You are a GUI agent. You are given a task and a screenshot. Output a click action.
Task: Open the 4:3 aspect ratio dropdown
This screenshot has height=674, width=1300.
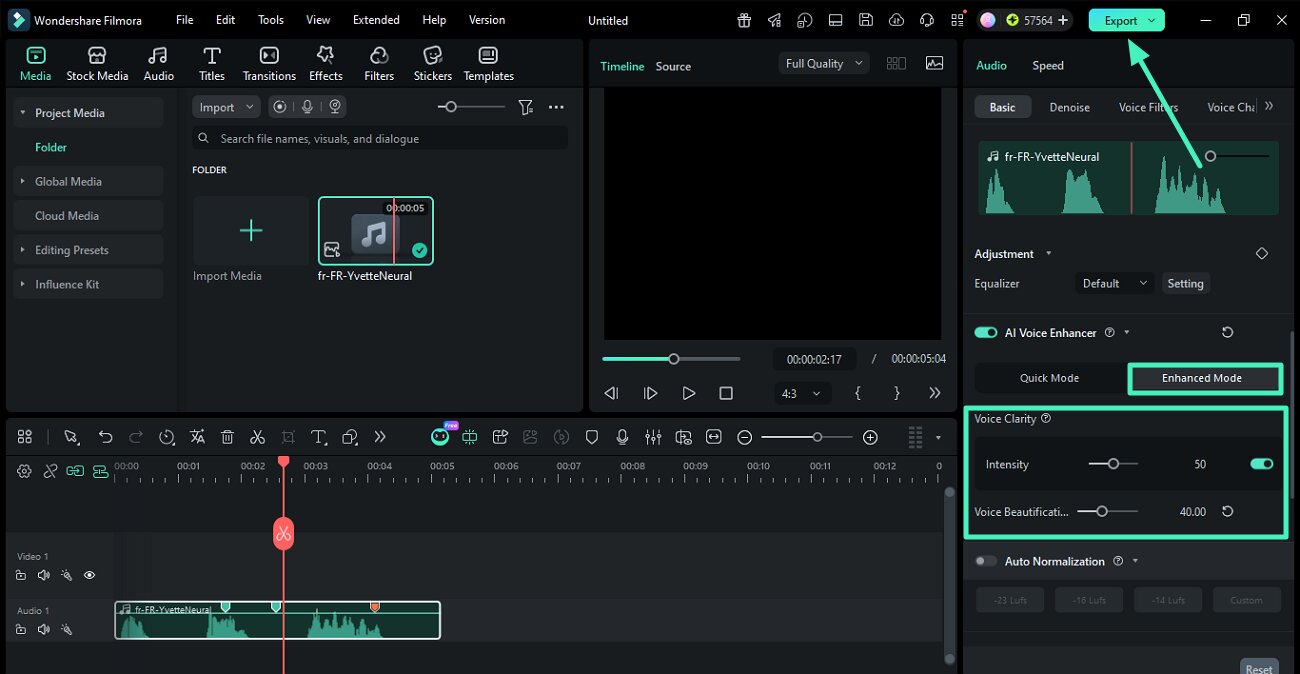tap(802, 393)
